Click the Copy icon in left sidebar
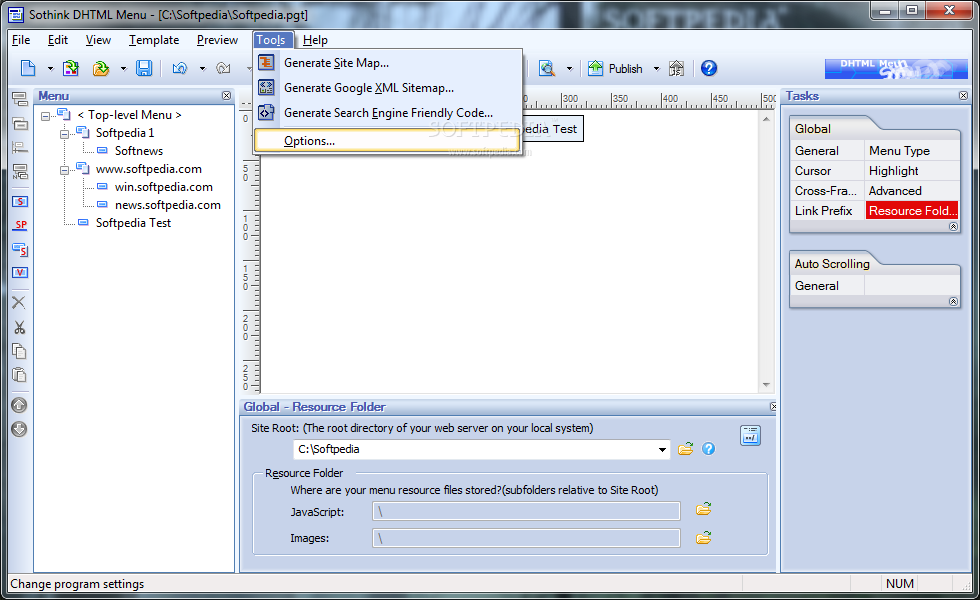 (x=19, y=351)
